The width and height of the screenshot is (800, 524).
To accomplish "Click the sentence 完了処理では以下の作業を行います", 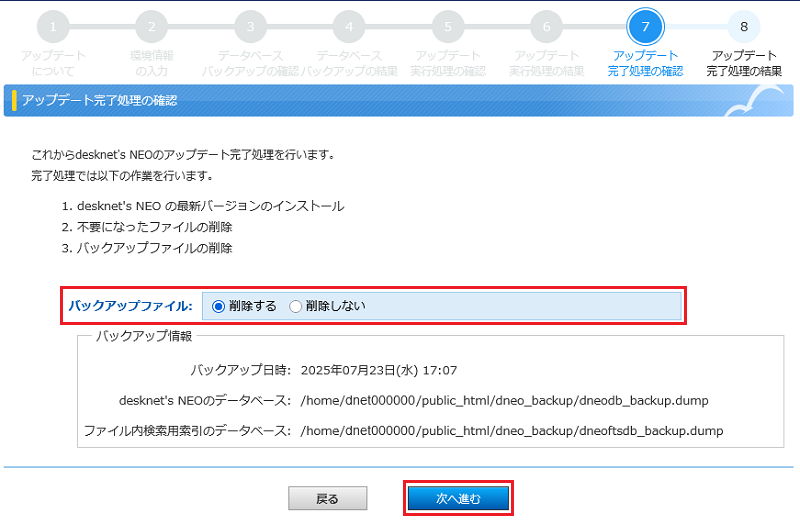I will coord(122,176).
